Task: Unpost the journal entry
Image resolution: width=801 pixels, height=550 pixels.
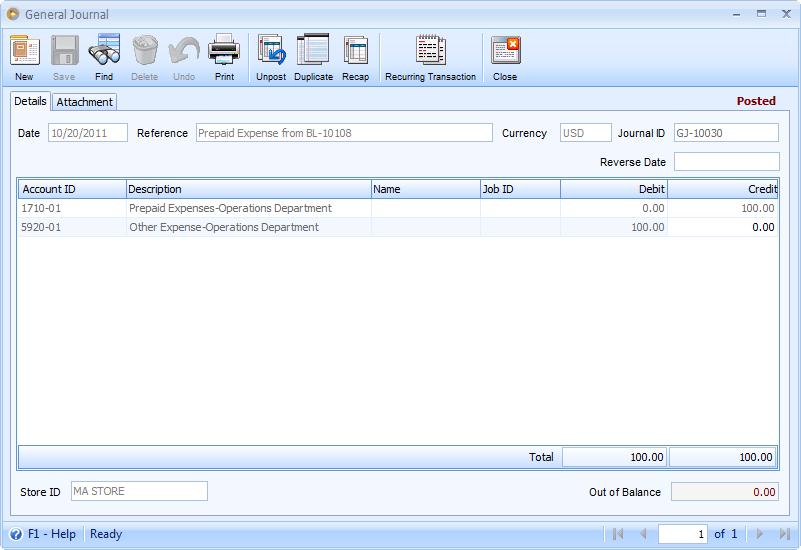Action: click(x=271, y=50)
